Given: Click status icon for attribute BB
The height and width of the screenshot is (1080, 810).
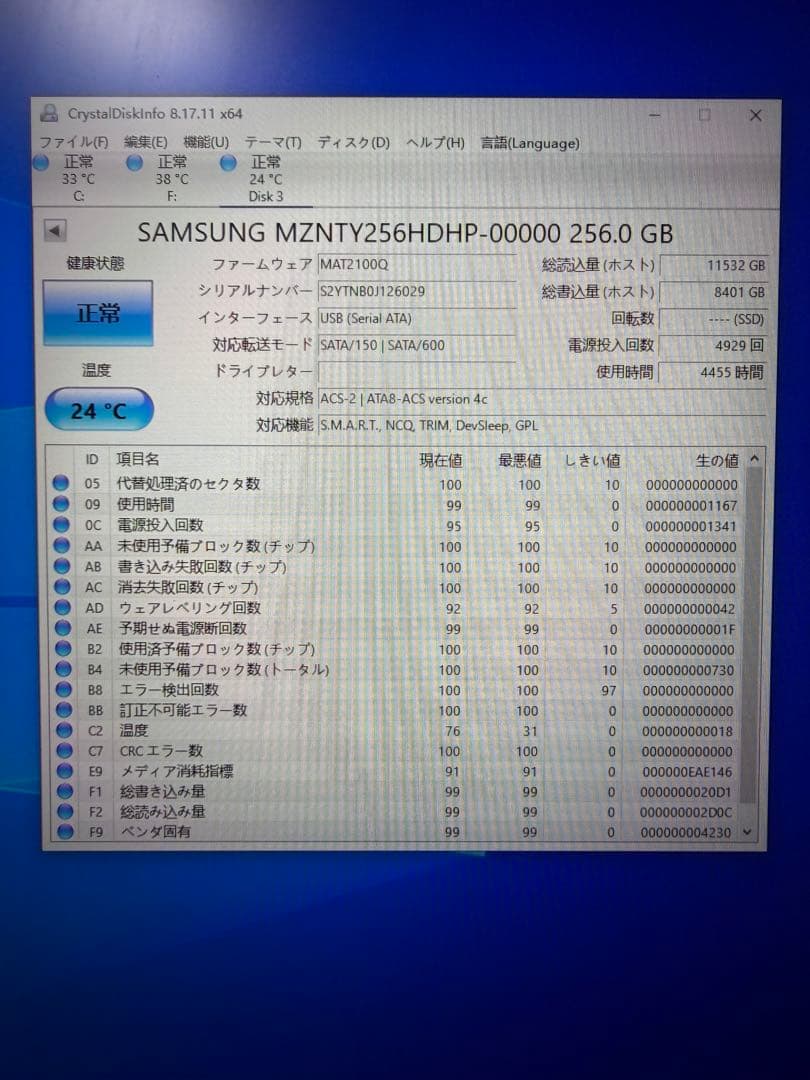Looking at the screenshot, I should [x=64, y=709].
